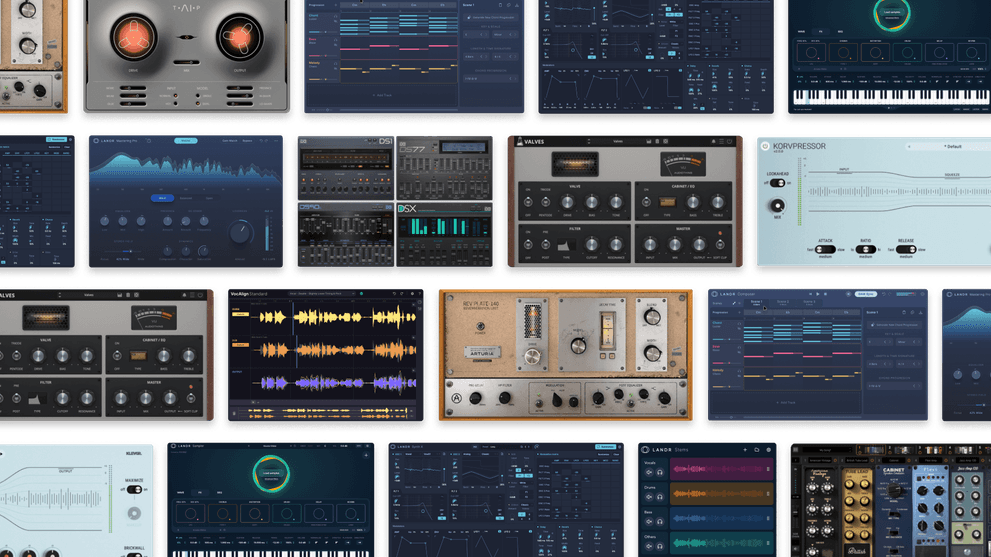This screenshot has width=991, height=557.
Task: Solo the Others stem with its headphone icon
Action: [x=660, y=546]
